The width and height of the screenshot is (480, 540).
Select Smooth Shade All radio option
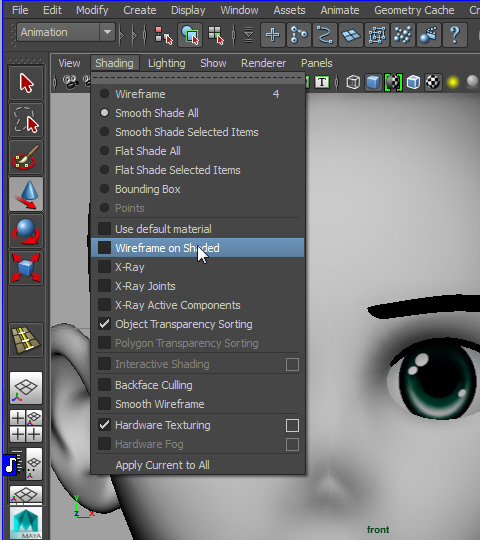coord(197,113)
